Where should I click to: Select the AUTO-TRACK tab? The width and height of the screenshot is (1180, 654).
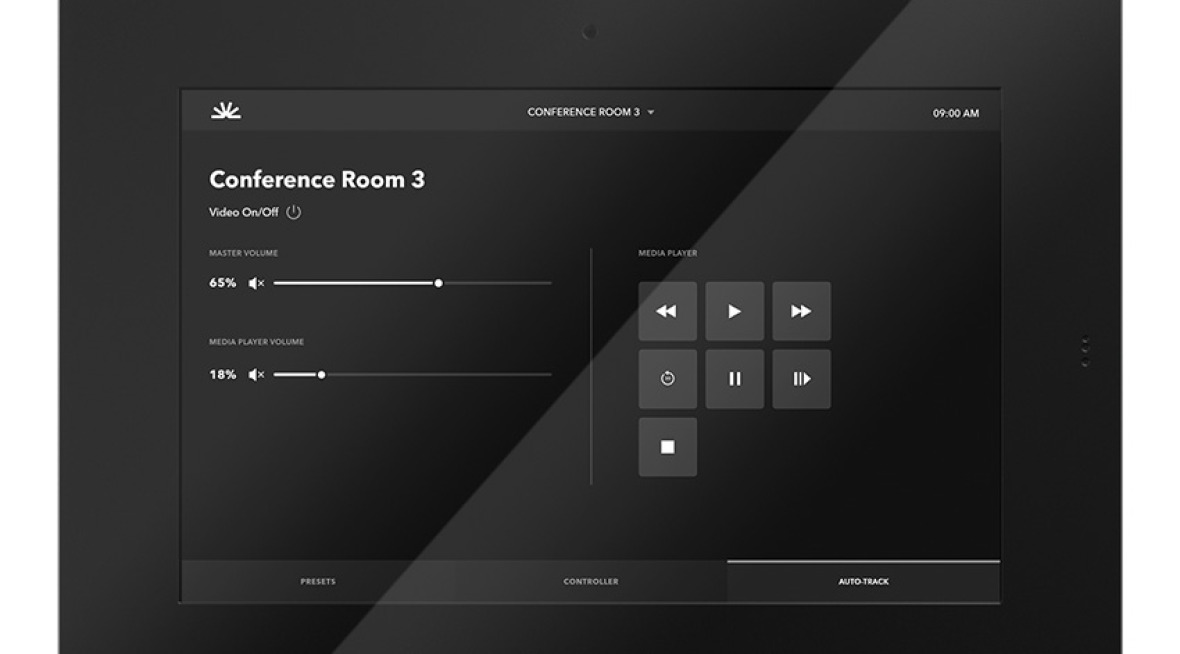(x=864, y=580)
